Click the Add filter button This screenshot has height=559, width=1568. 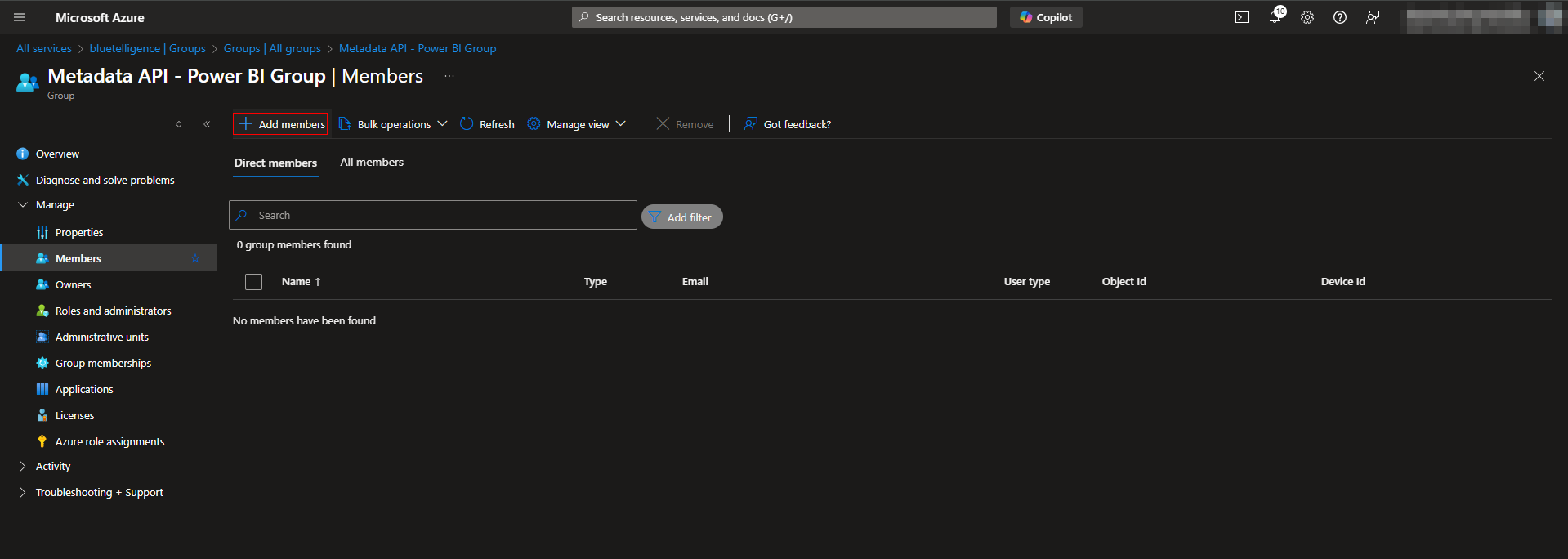681,217
